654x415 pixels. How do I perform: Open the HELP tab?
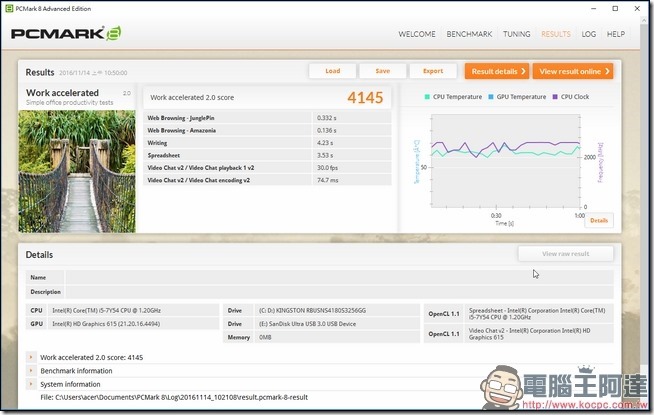point(616,34)
